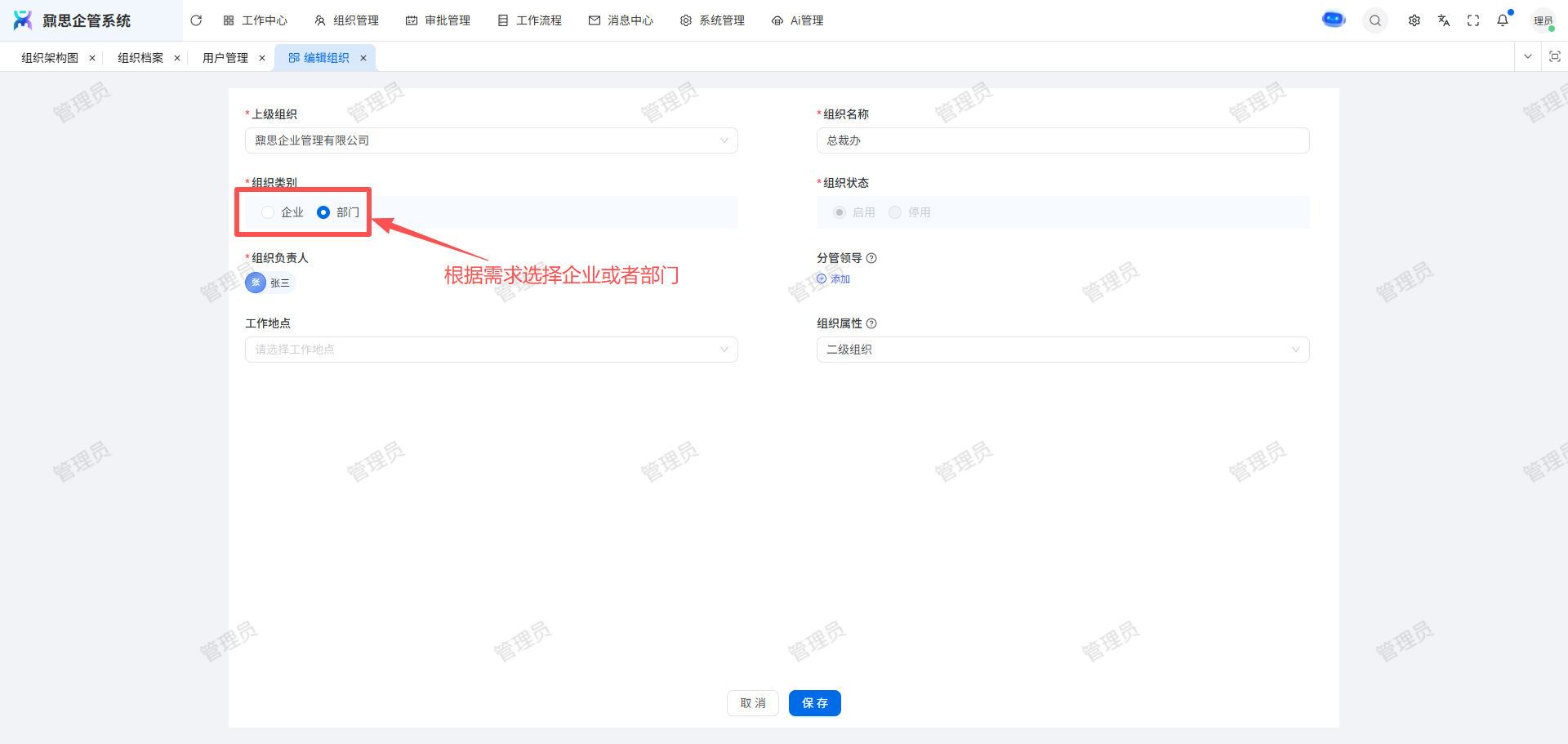Click the 组织名称 input field

1062,140
